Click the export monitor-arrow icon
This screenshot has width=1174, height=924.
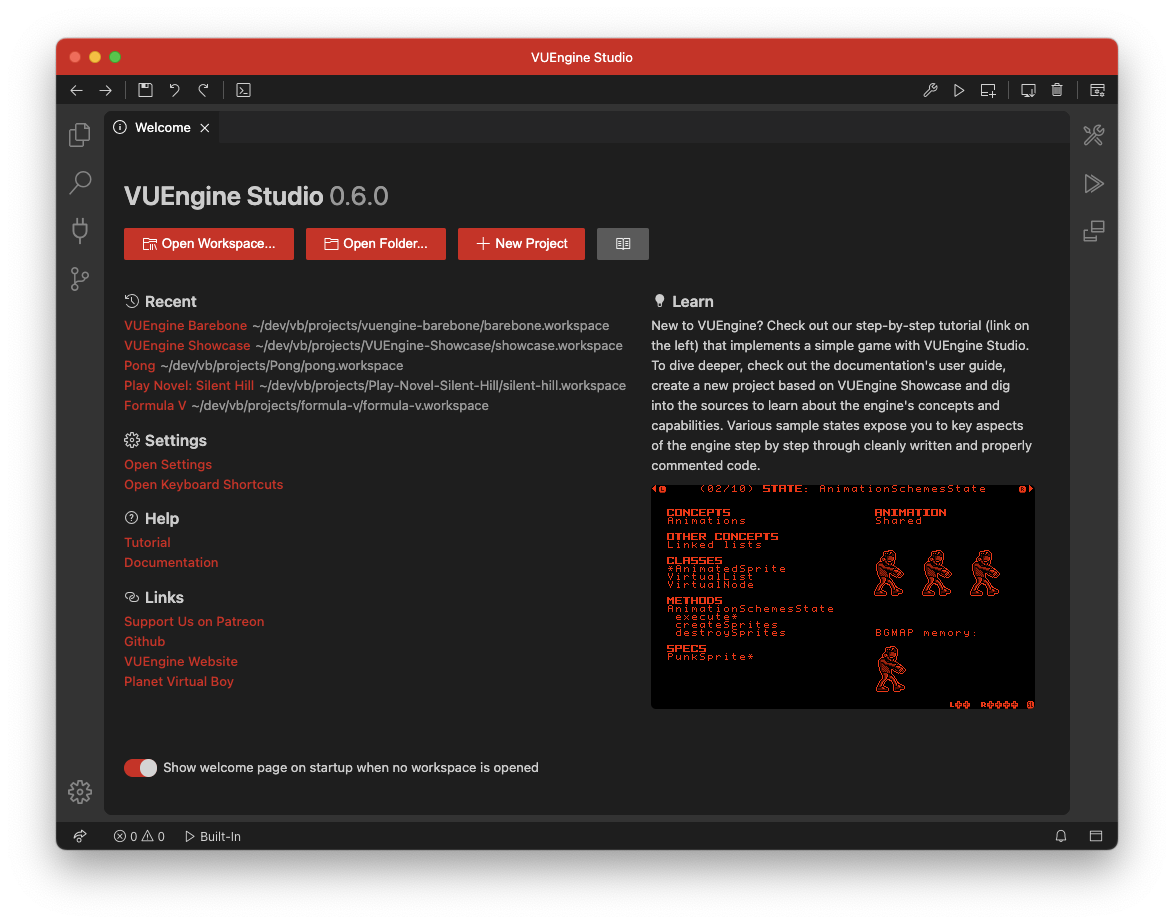pos(1028,91)
